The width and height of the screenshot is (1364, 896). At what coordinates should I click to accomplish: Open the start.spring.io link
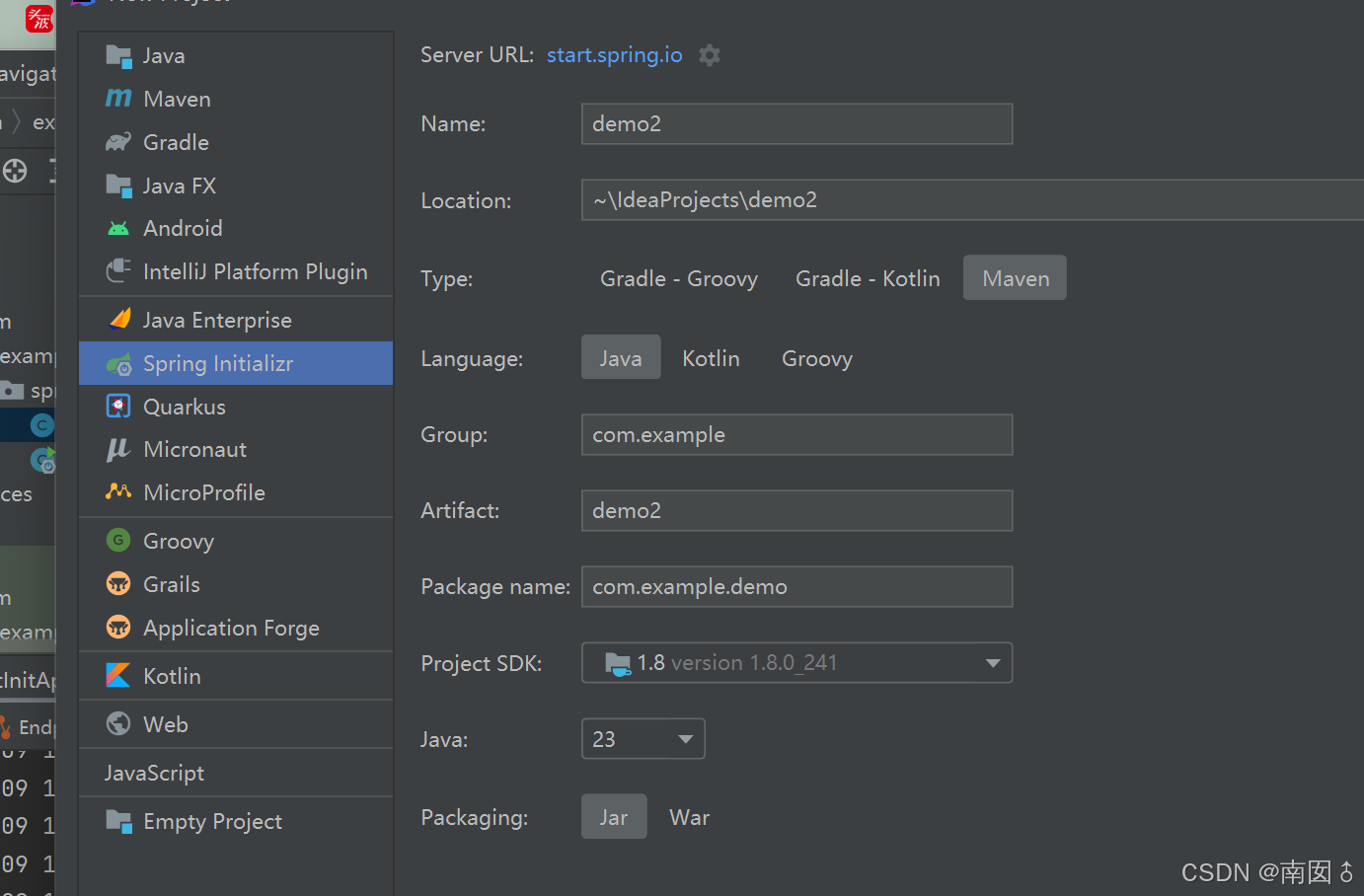click(614, 54)
